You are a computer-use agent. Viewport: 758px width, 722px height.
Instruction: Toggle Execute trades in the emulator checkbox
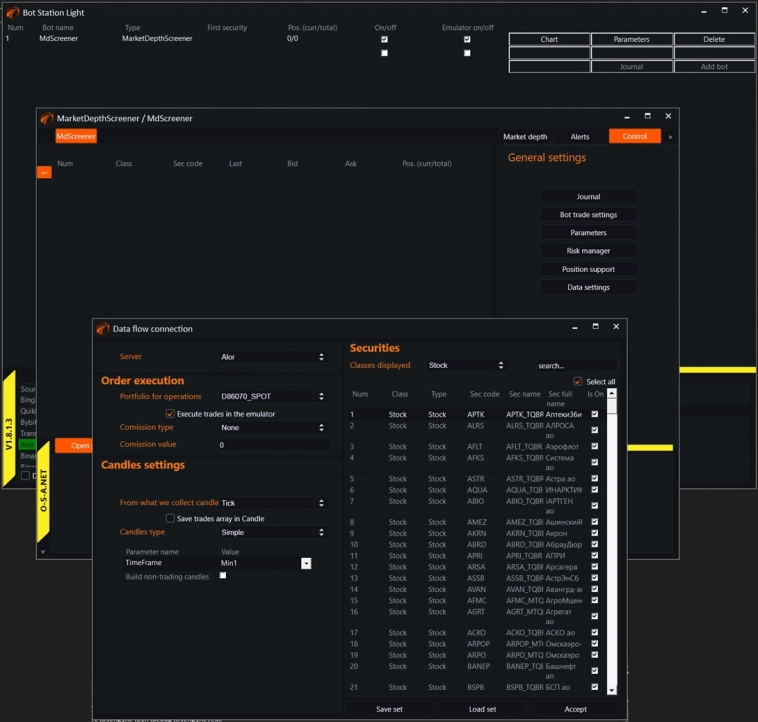click(x=170, y=413)
